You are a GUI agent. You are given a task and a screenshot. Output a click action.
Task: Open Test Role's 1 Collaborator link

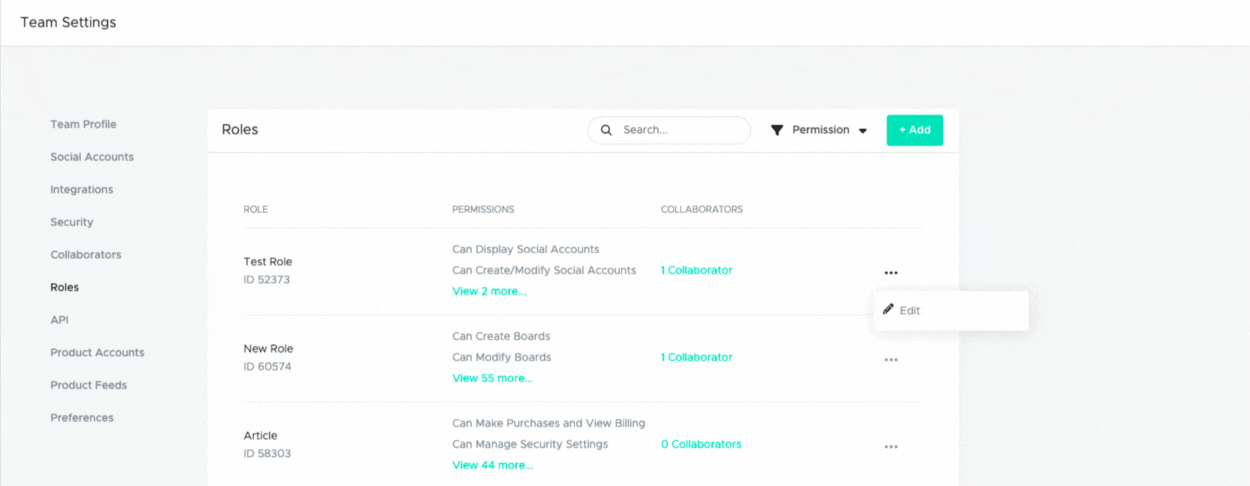click(x=697, y=270)
